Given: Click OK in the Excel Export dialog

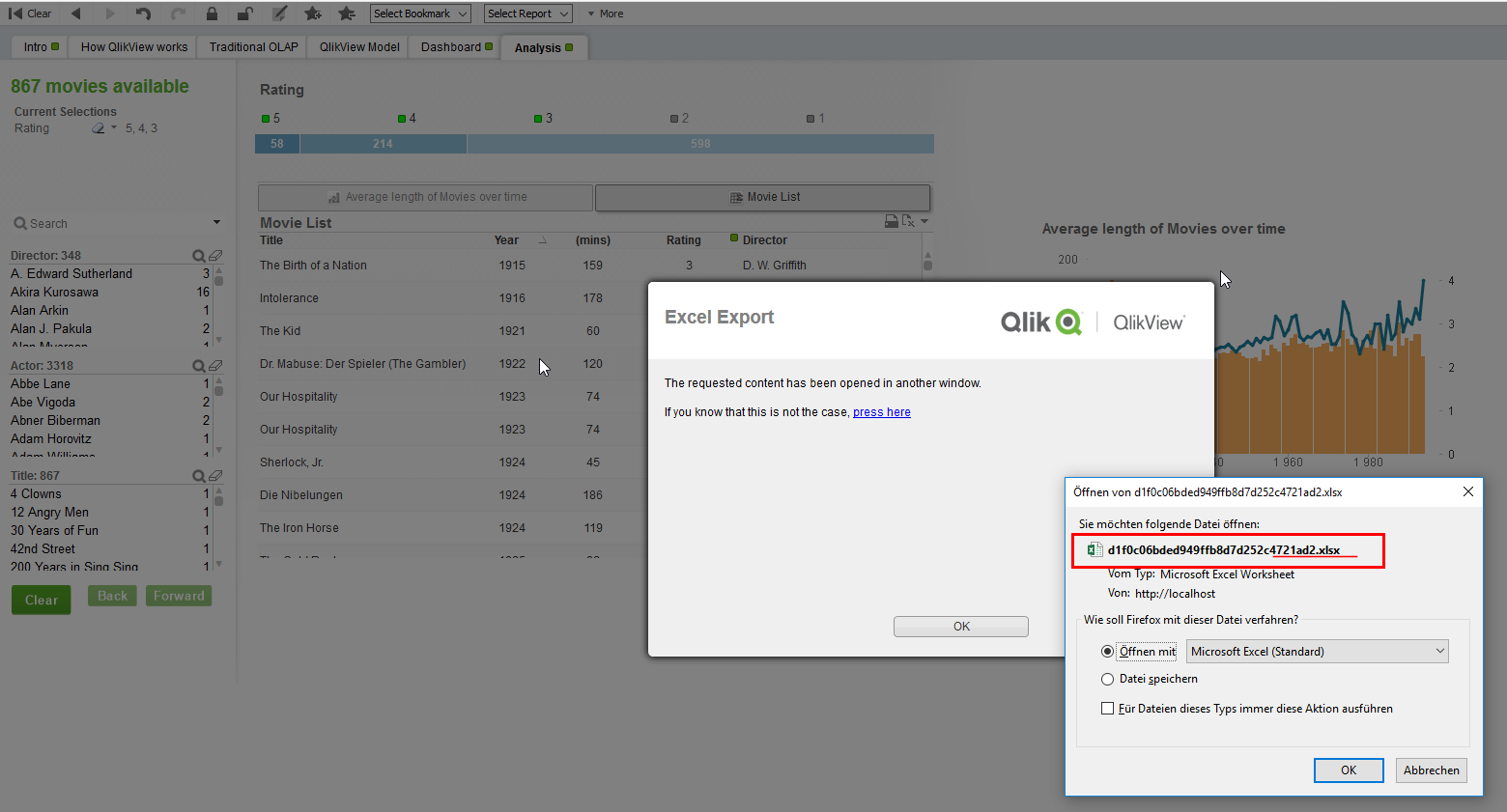Looking at the screenshot, I should click(961, 627).
